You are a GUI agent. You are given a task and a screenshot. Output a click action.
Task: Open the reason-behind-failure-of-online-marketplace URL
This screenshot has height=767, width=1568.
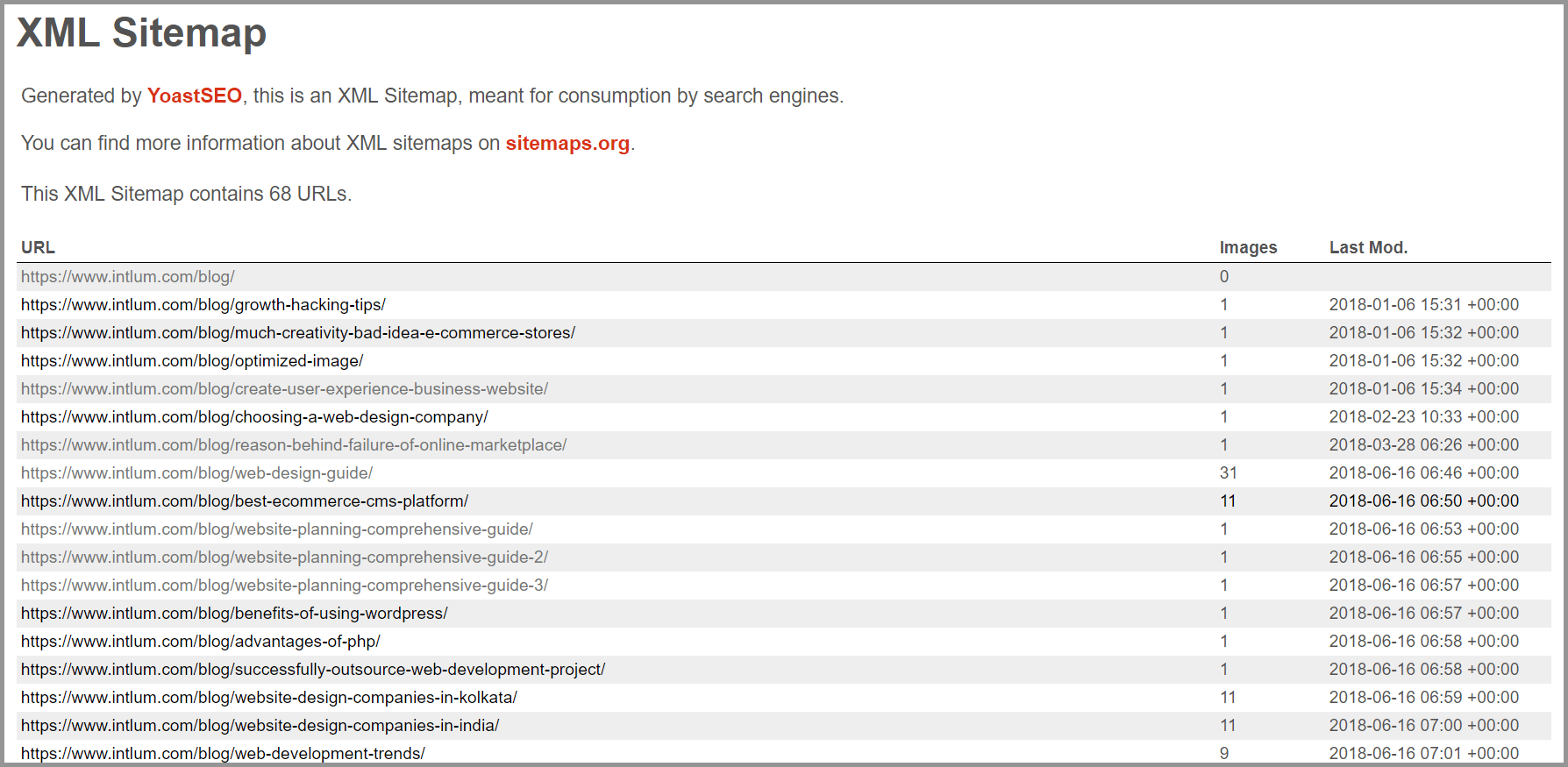(294, 445)
